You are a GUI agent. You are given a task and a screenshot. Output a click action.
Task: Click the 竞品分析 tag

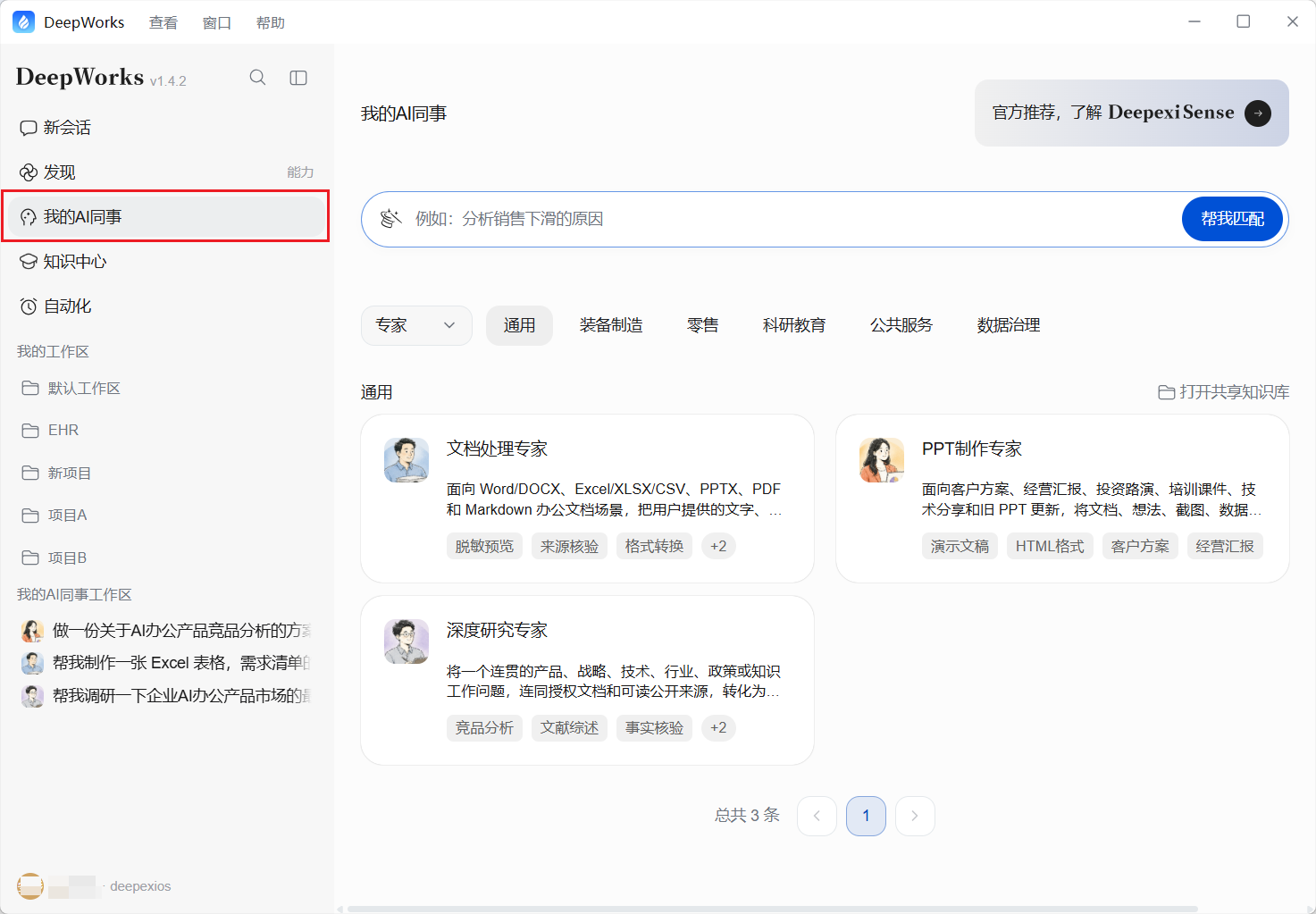(484, 727)
